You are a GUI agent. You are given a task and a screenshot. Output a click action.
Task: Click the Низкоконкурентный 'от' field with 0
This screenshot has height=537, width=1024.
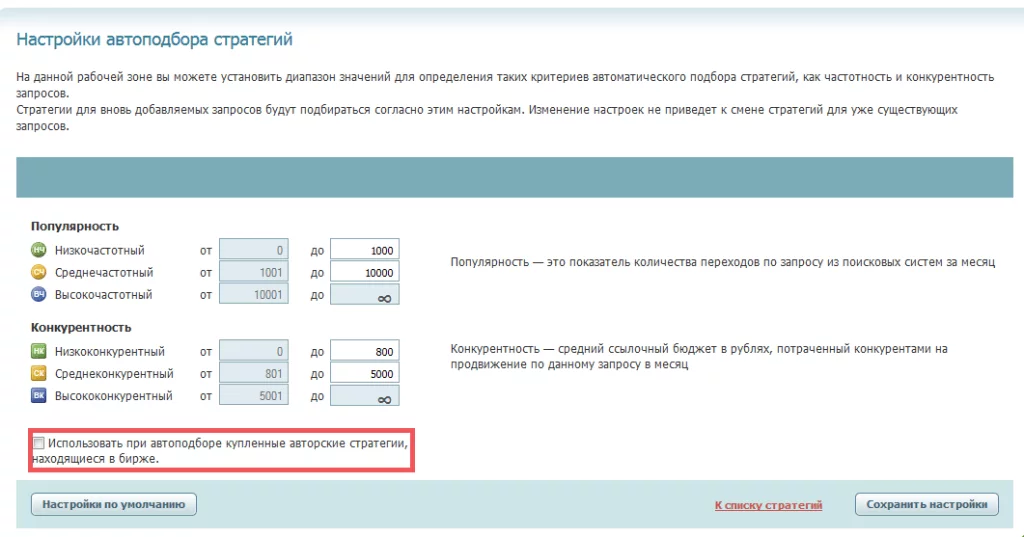[x=253, y=351]
